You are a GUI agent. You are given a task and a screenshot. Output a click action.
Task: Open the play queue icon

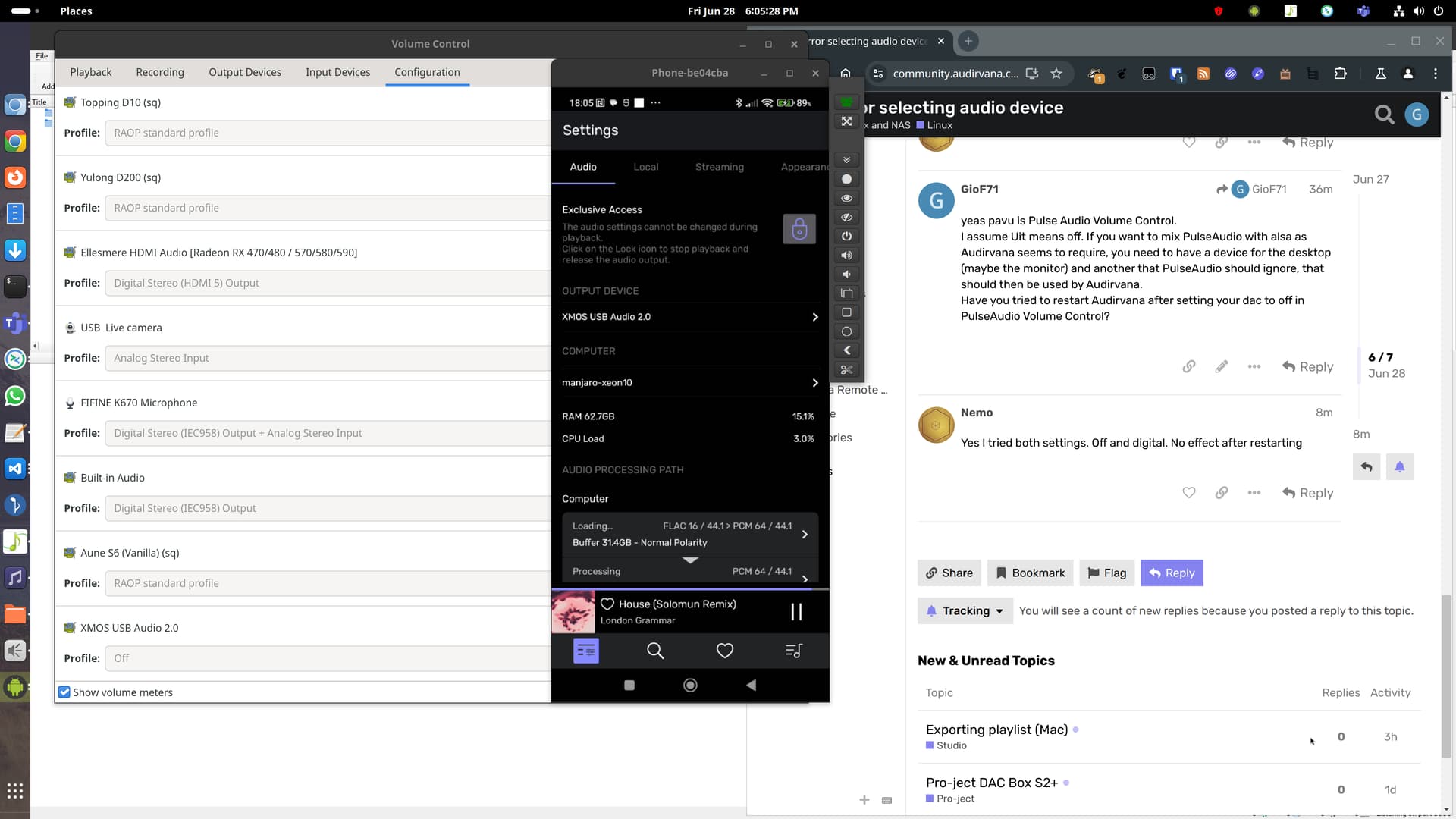793,651
